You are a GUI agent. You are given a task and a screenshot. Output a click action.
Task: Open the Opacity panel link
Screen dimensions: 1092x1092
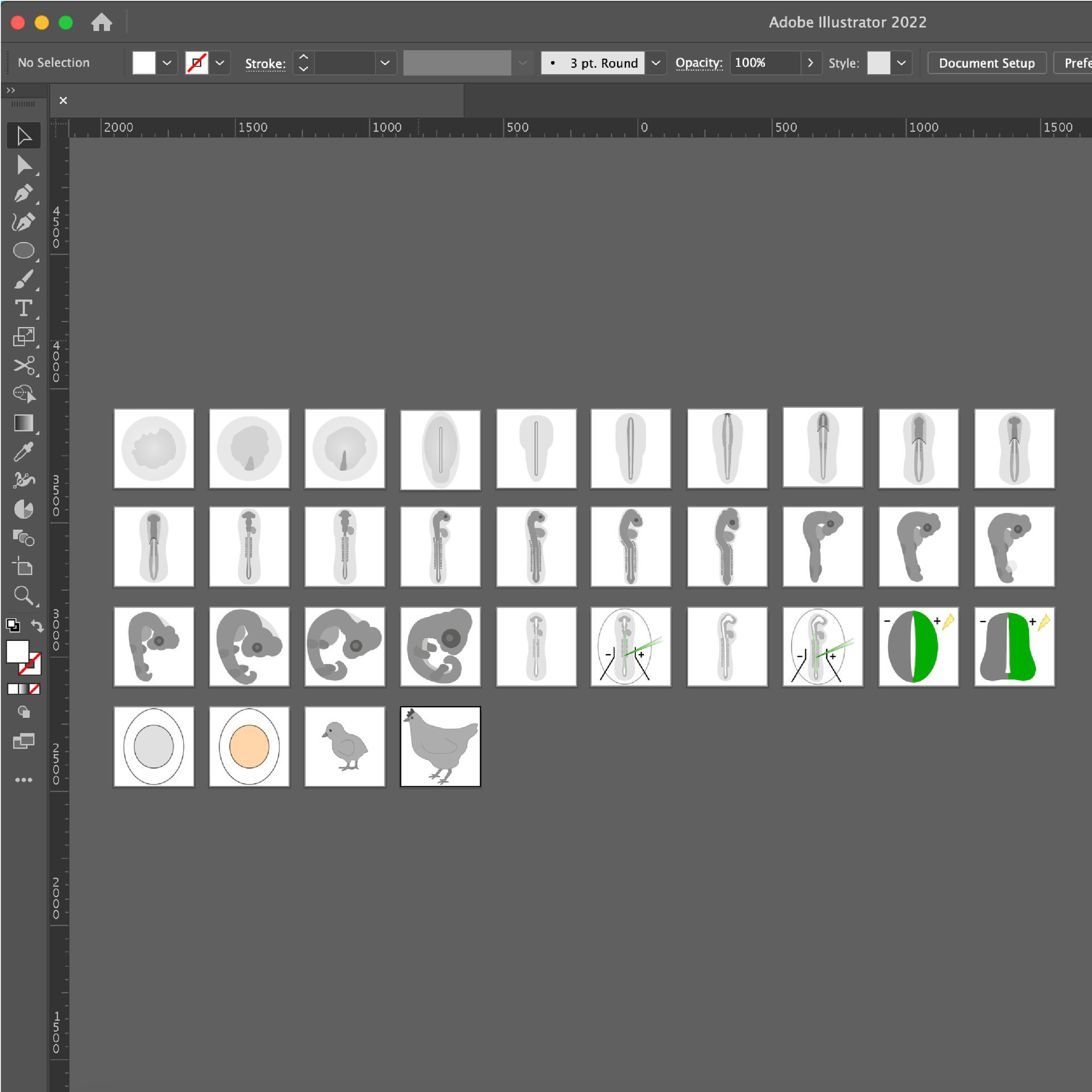pos(699,63)
